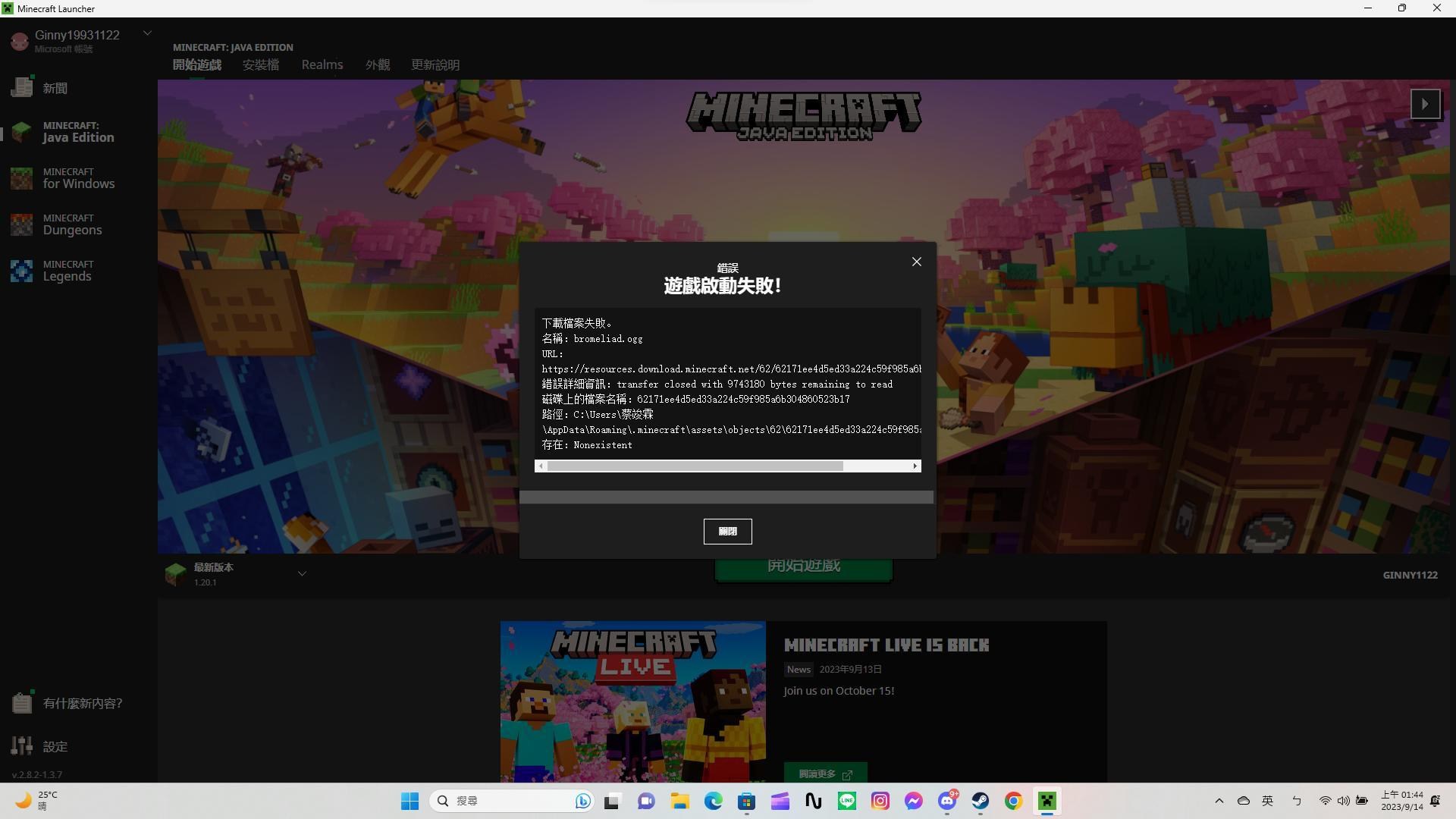Expand hidden system tray icons
The image size is (1456, 819).
[x=1219, y=801]
